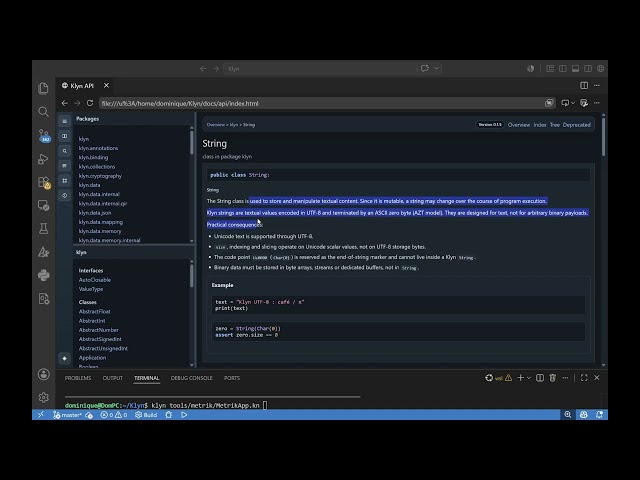Open the klyn.collections package
640x480 pixels.
(97, 167)
